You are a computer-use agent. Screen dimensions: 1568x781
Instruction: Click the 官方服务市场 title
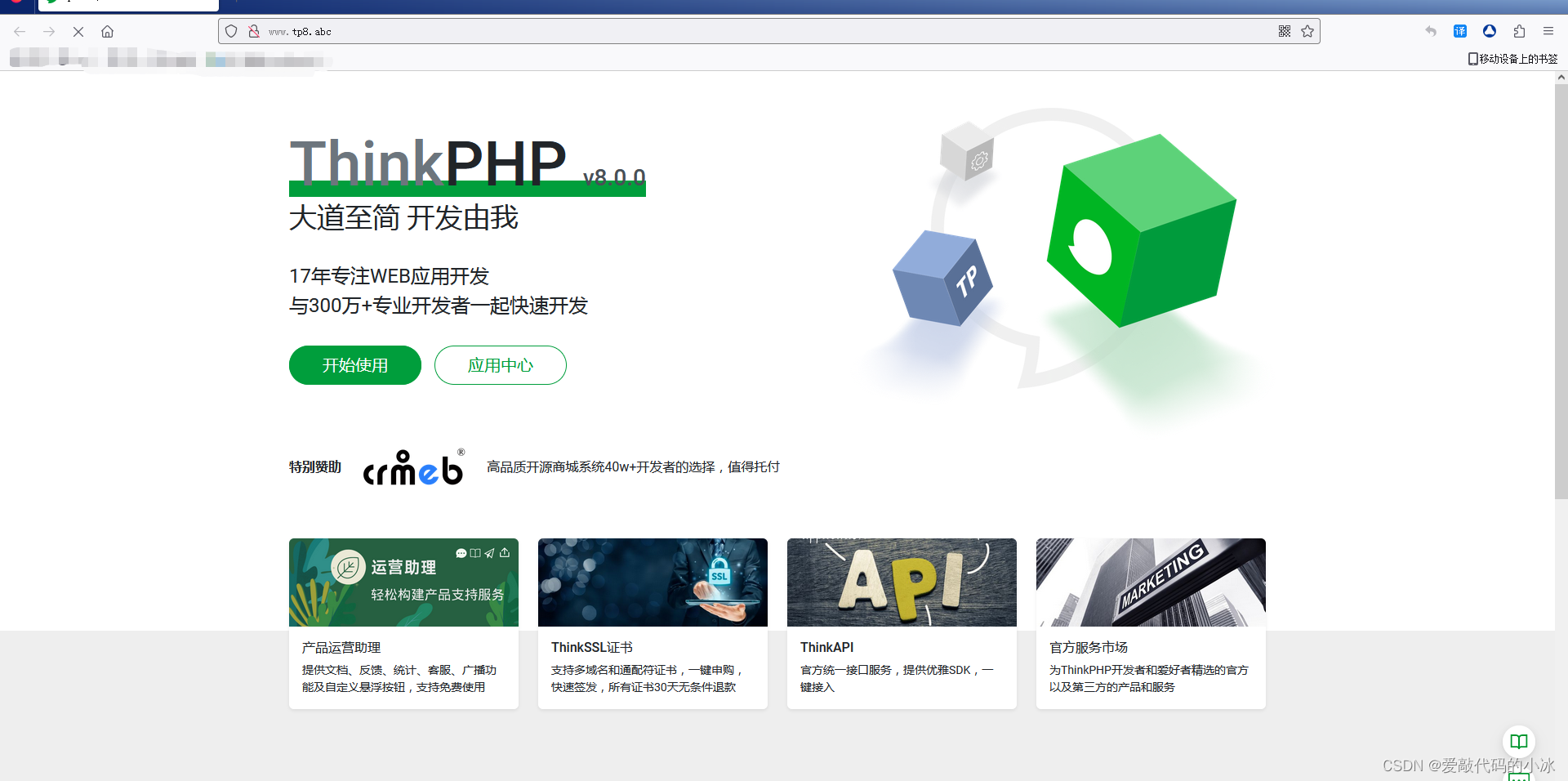click(1089, 648)
